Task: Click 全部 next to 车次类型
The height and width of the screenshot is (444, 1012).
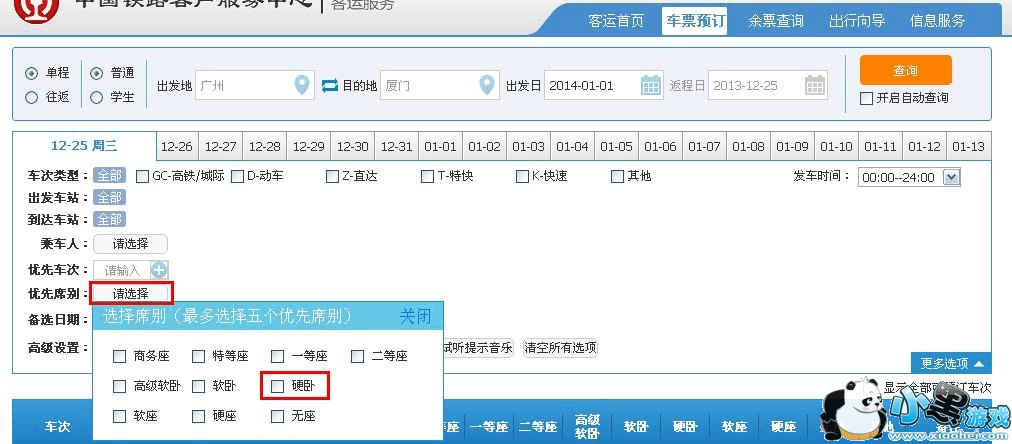Action: click(x=109, y=176)
